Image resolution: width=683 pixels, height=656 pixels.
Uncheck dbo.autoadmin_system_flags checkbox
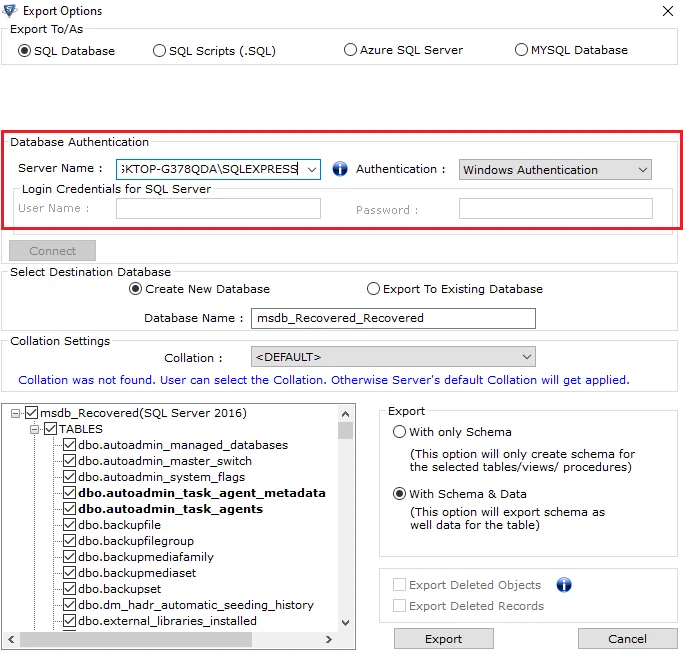tap(69, 477)
